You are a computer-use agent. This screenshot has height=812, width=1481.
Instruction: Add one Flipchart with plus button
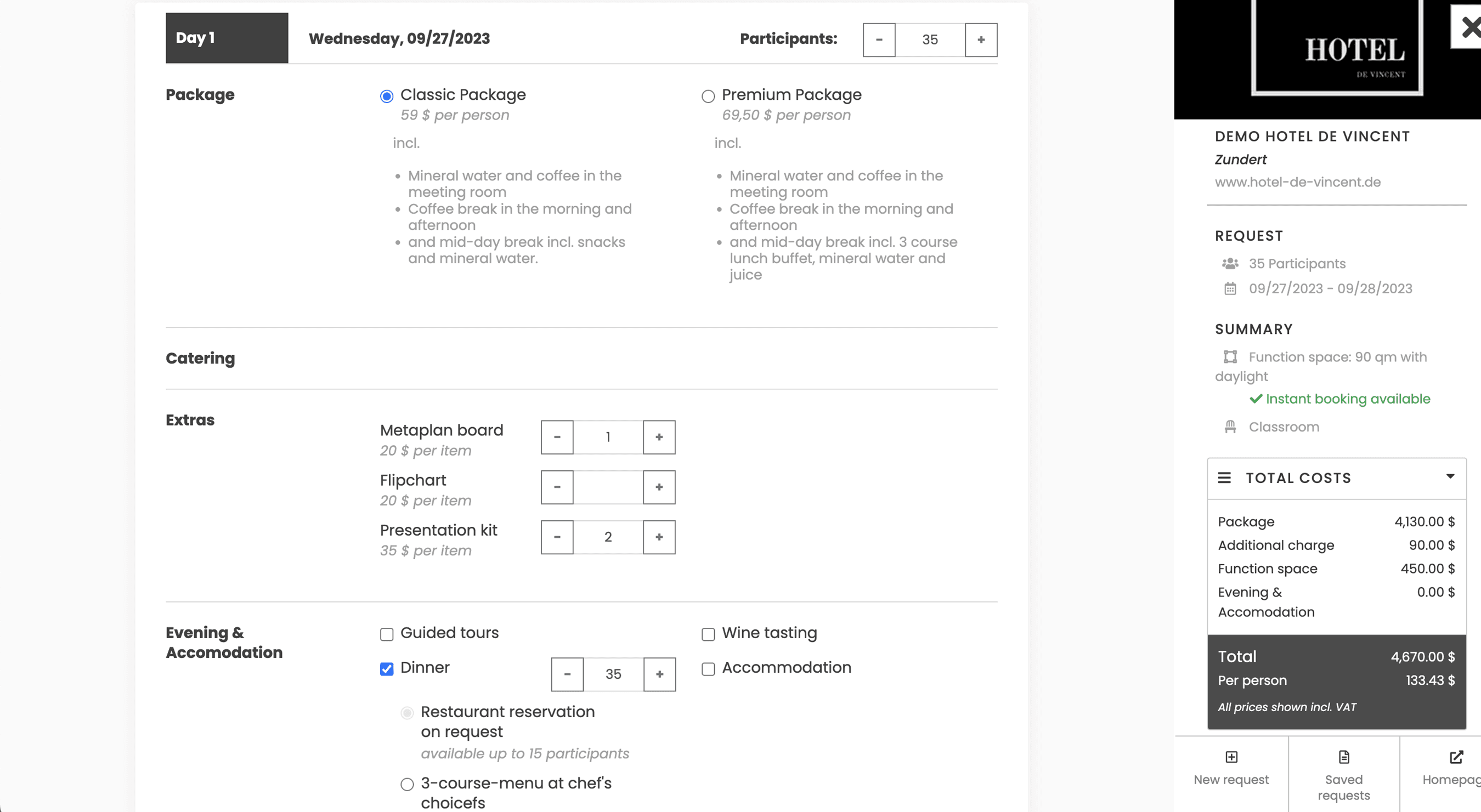(x=659, y=487)
